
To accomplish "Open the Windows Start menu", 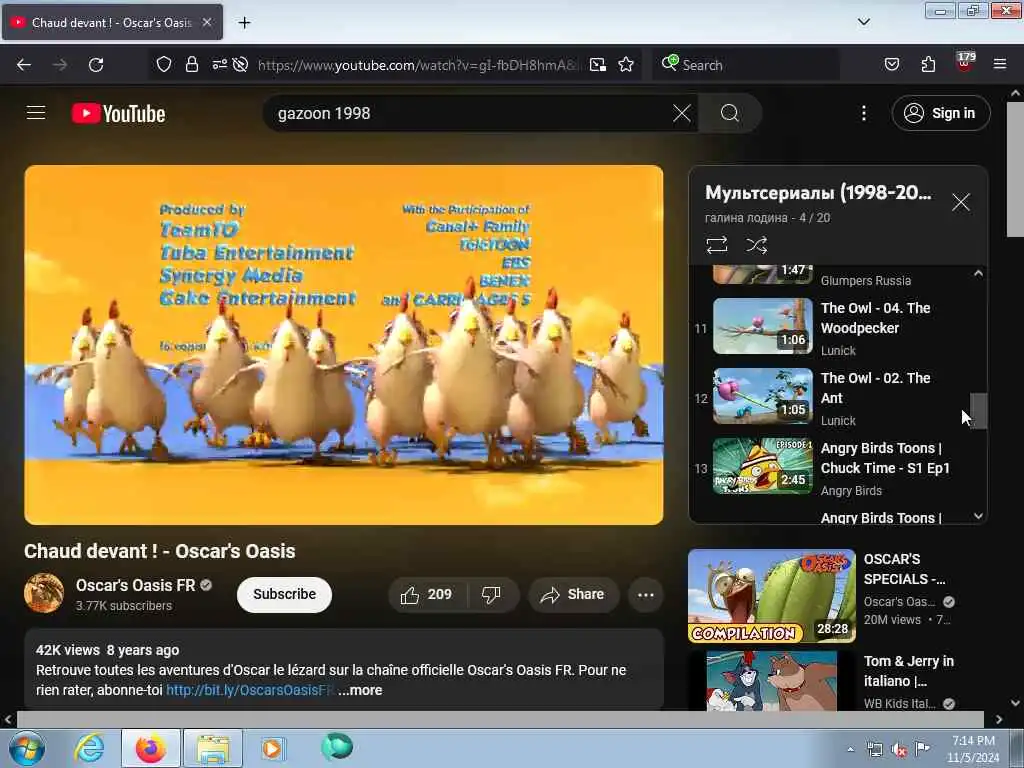I will tap(26, 748).
